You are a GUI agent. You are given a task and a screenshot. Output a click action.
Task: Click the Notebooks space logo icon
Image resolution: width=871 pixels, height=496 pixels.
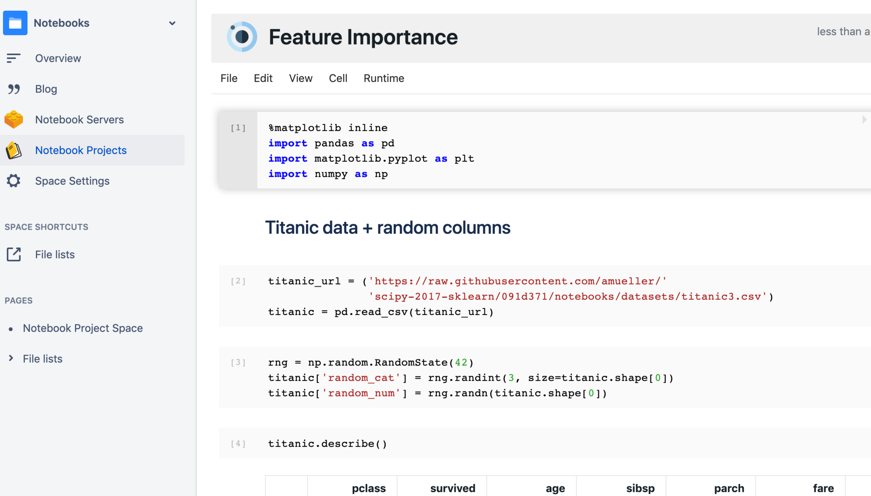[x=15, y=23]
